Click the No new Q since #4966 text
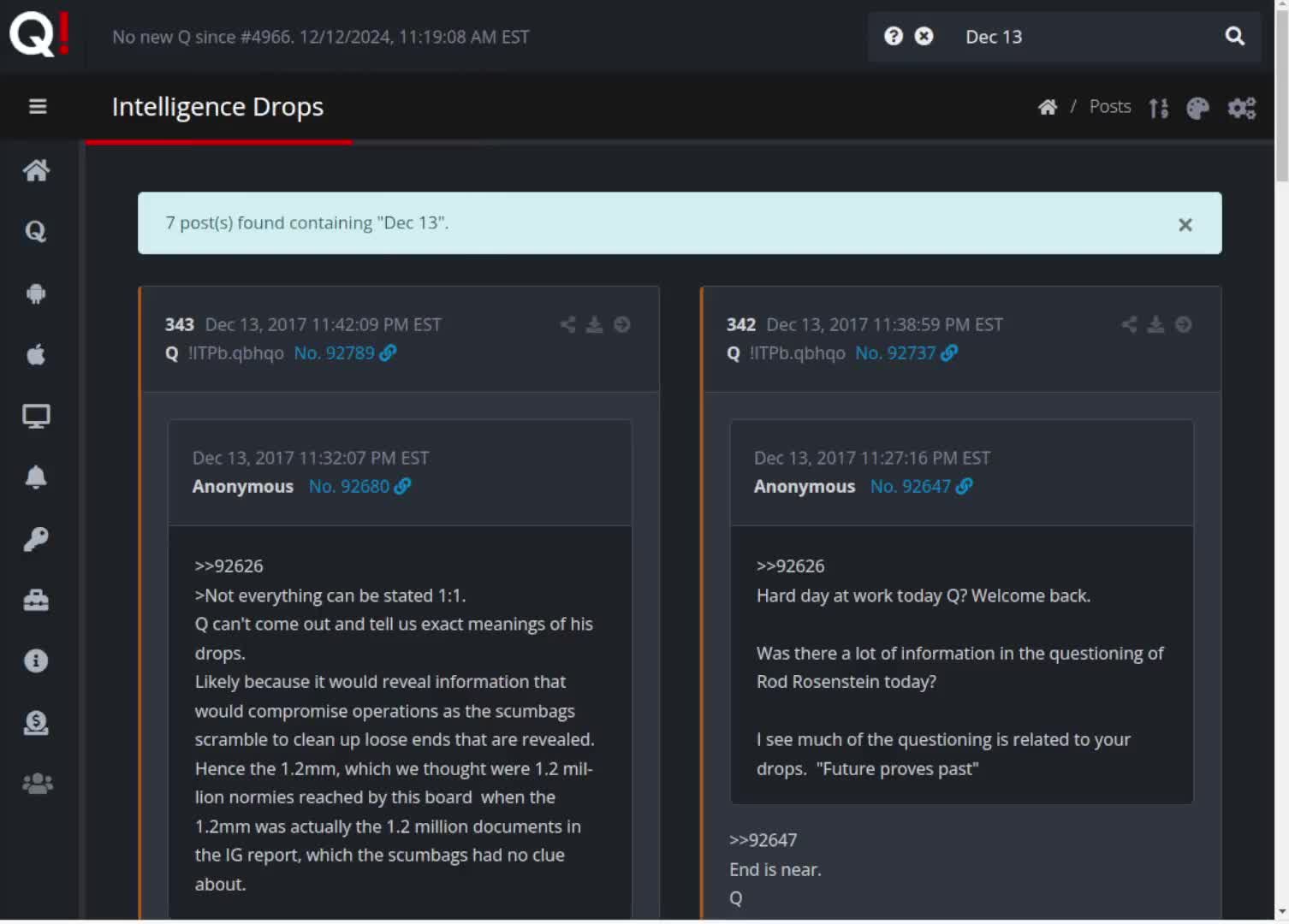1289x924 pixels. 321,37
